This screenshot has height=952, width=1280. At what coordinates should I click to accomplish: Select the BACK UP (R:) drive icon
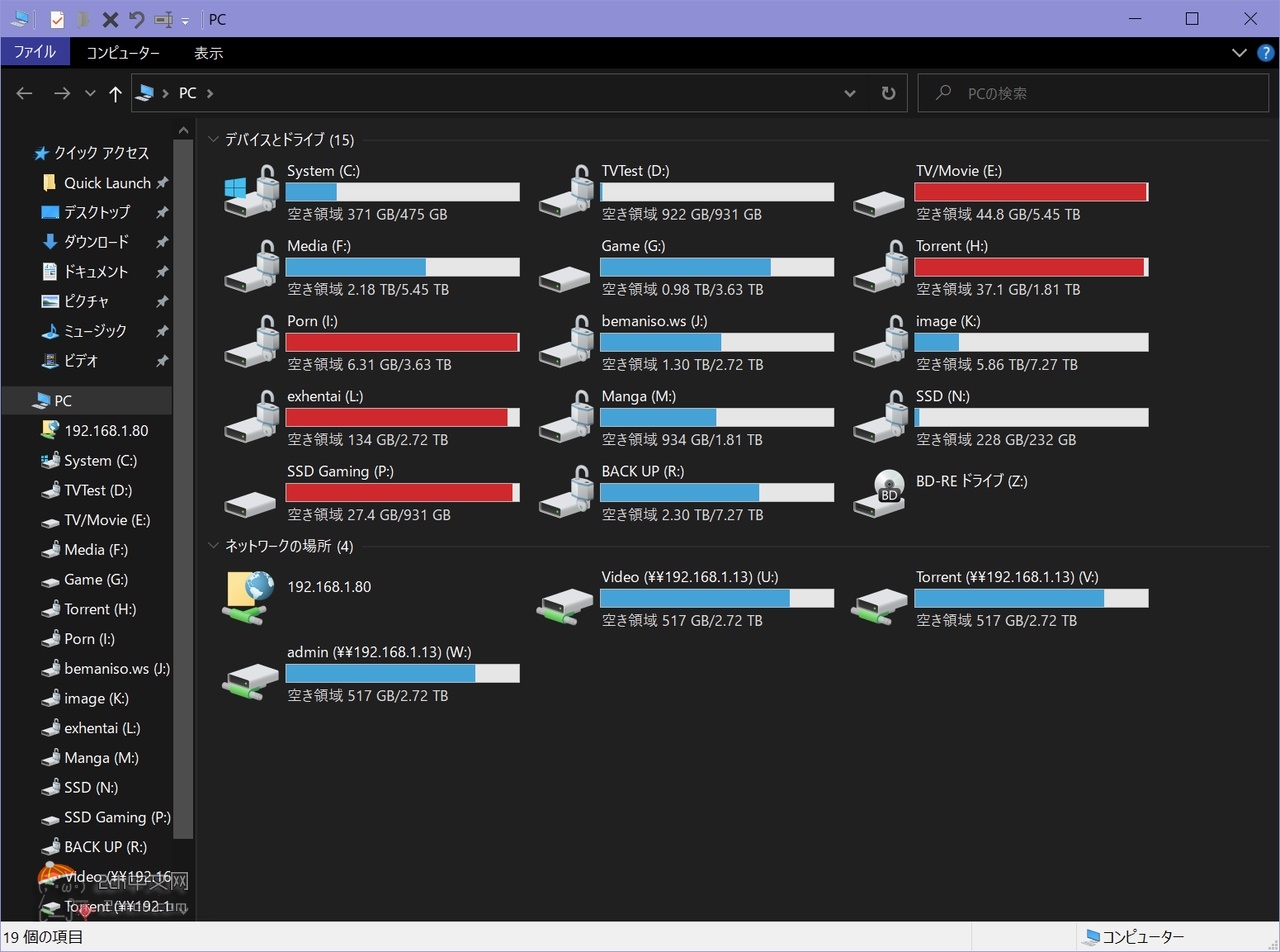tap(565, 492)
